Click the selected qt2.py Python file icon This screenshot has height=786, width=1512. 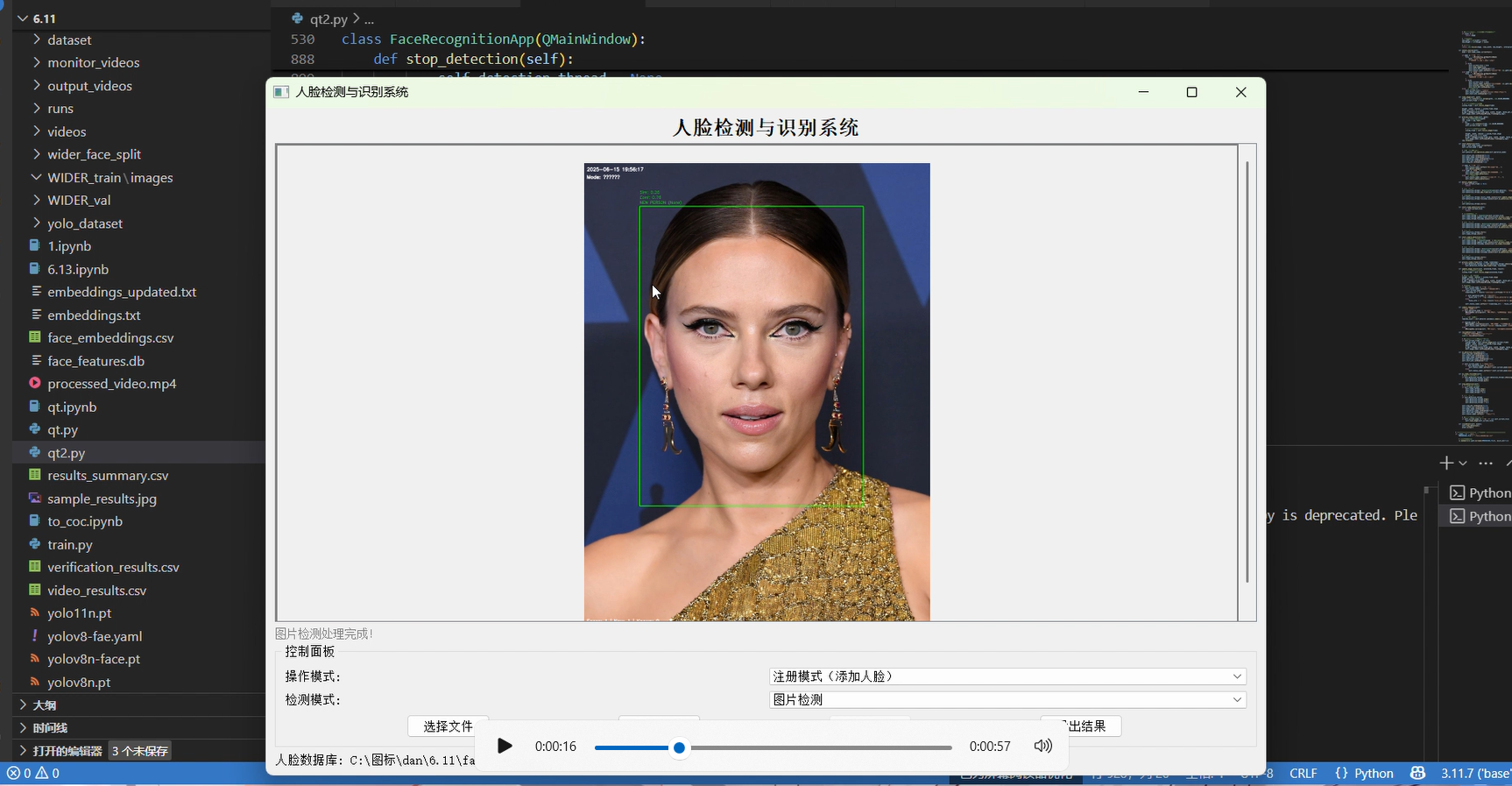point(35,452)
